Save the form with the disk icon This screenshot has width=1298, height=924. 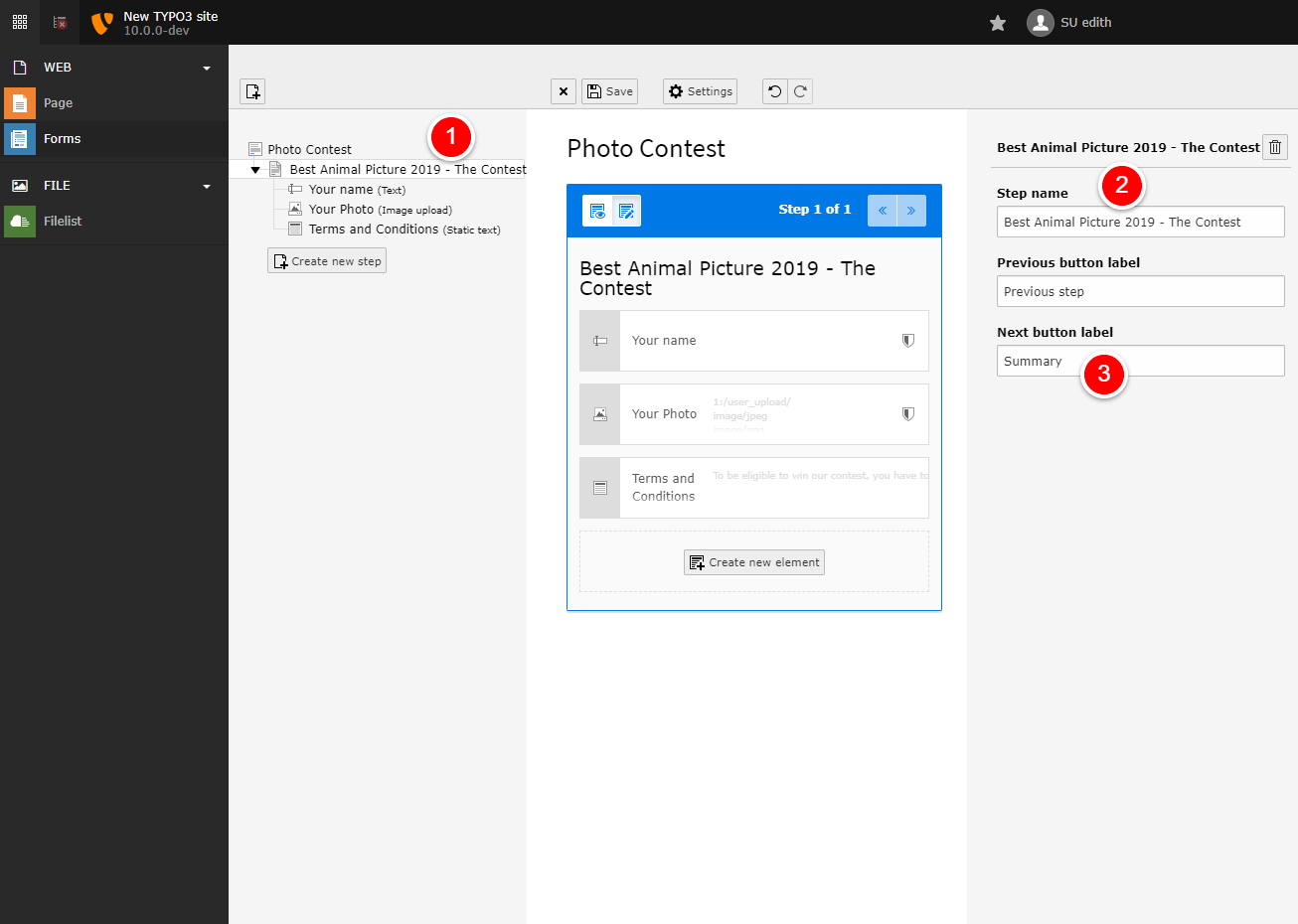609,90
